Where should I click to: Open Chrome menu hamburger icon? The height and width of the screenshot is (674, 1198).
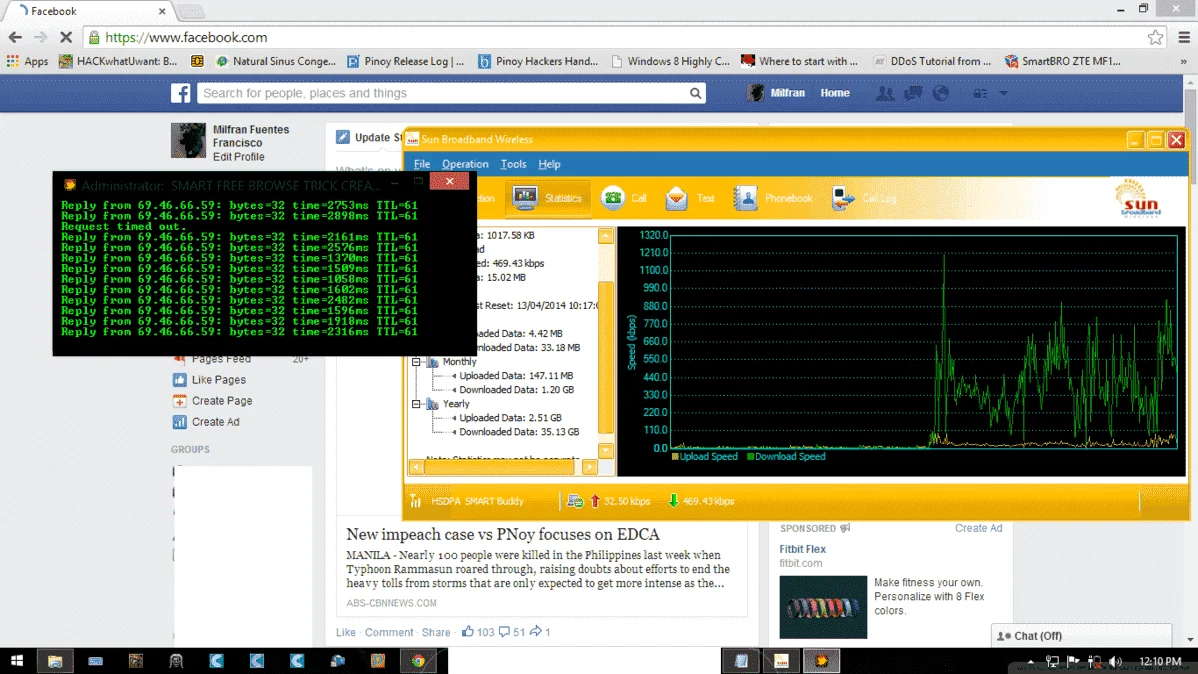tap(1184, 37)
